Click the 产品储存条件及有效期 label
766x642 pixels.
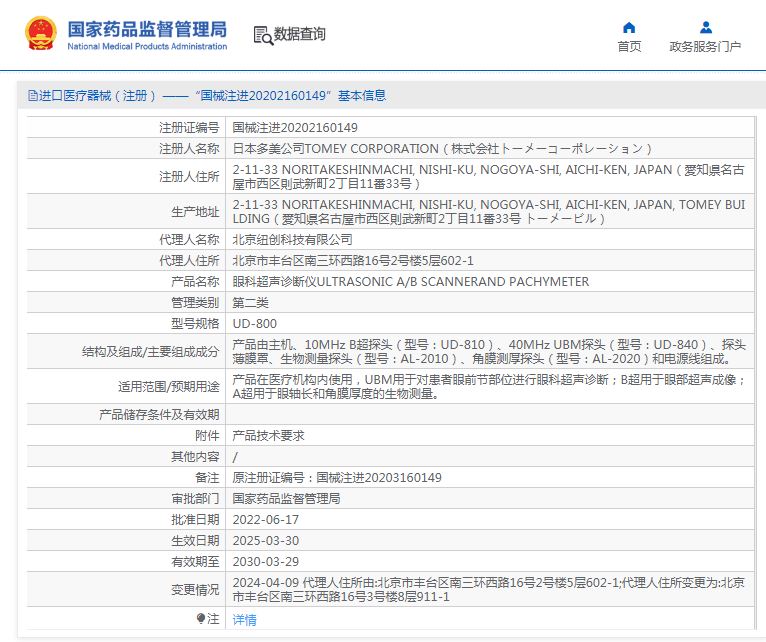[159, 414]
